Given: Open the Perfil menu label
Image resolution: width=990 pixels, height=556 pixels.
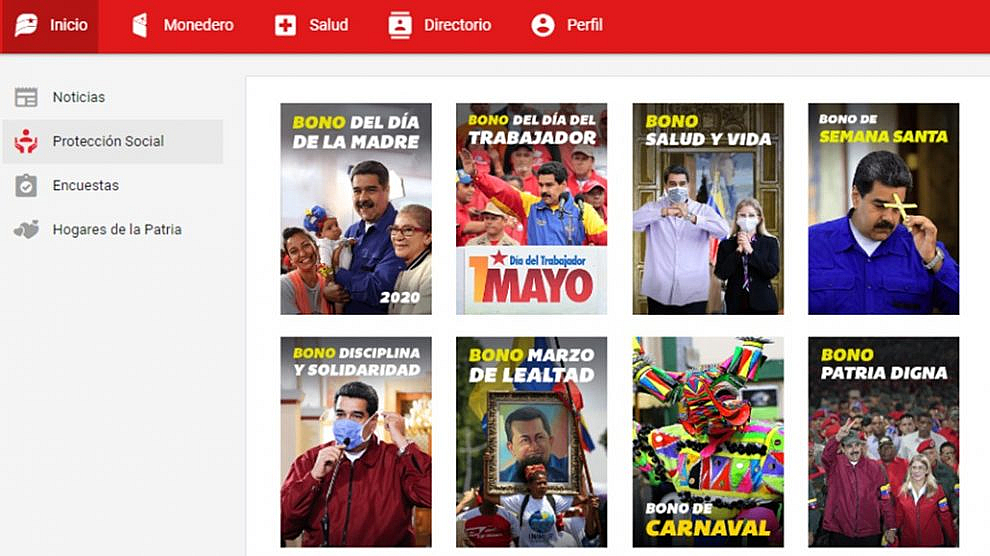Looking at the screenshot, I should [x=585, y=25].
